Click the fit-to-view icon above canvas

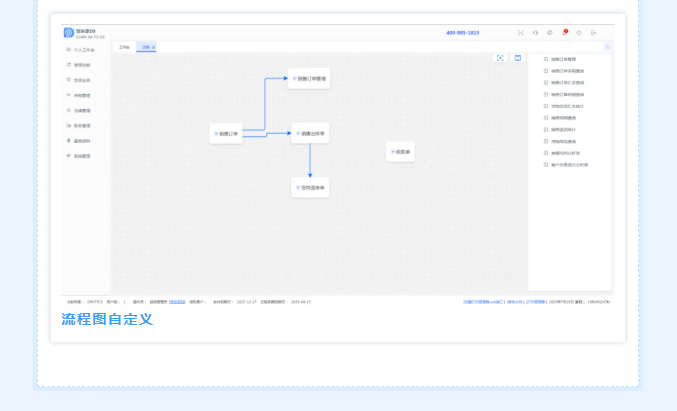pyautogui.click(x=500, y=58)
